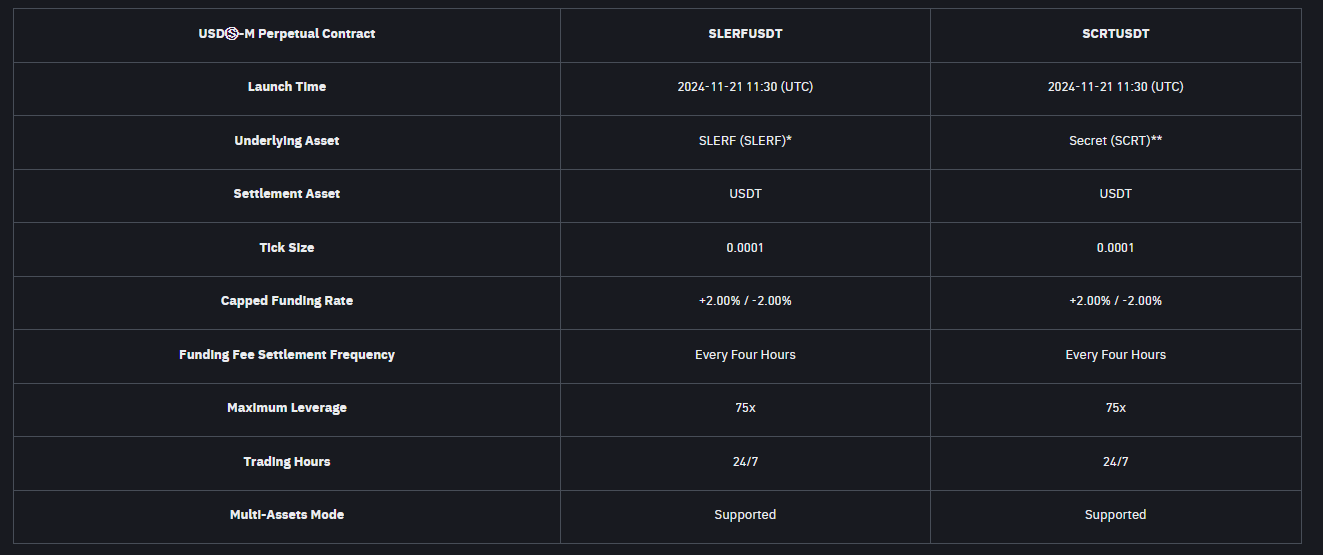The height and width of the screenshot is (555, 1323).
Task: Select the USDⓈ-M Perpetual Contract header cell
Action: coord(287,34)
